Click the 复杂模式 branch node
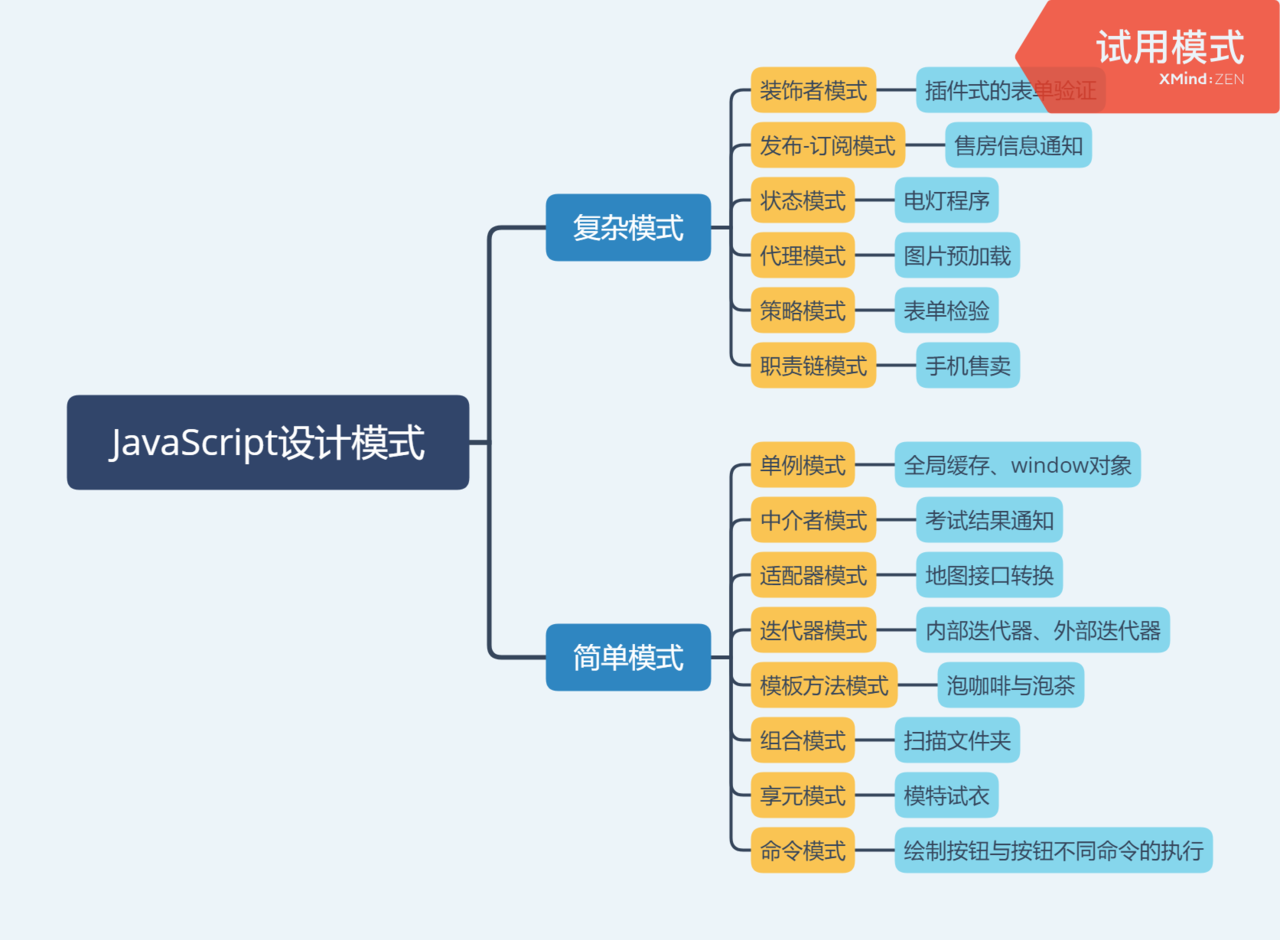This screenshot has height=940, width=1280. [x=628, y=227]
